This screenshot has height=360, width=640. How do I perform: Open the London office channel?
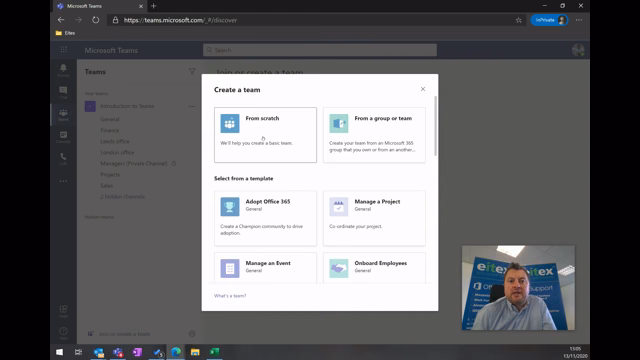[117, 152]
